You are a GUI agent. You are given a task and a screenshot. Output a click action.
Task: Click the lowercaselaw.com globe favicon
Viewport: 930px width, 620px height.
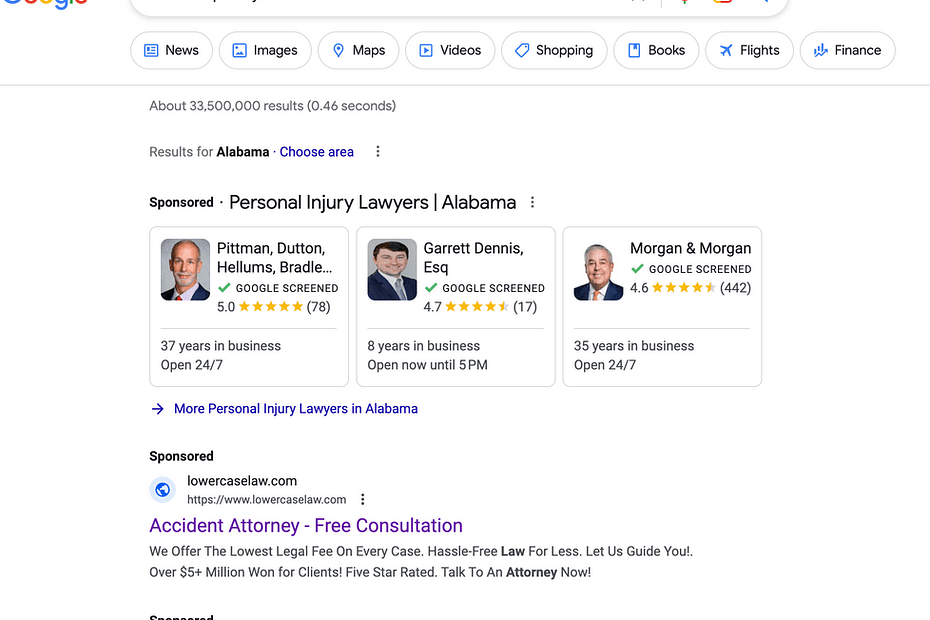[163, 490]
